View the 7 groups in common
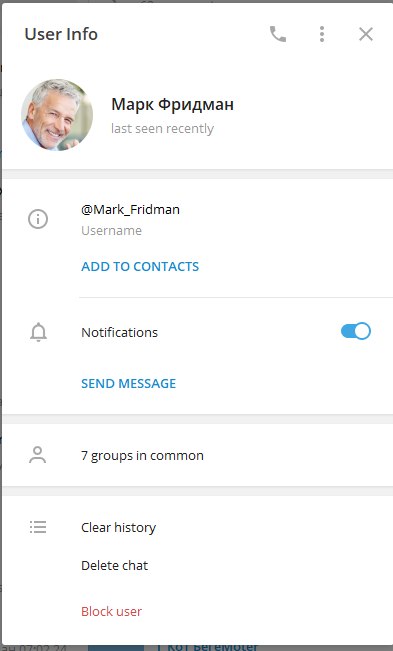This screenshot has width=393, height=651. coord(142,455)
